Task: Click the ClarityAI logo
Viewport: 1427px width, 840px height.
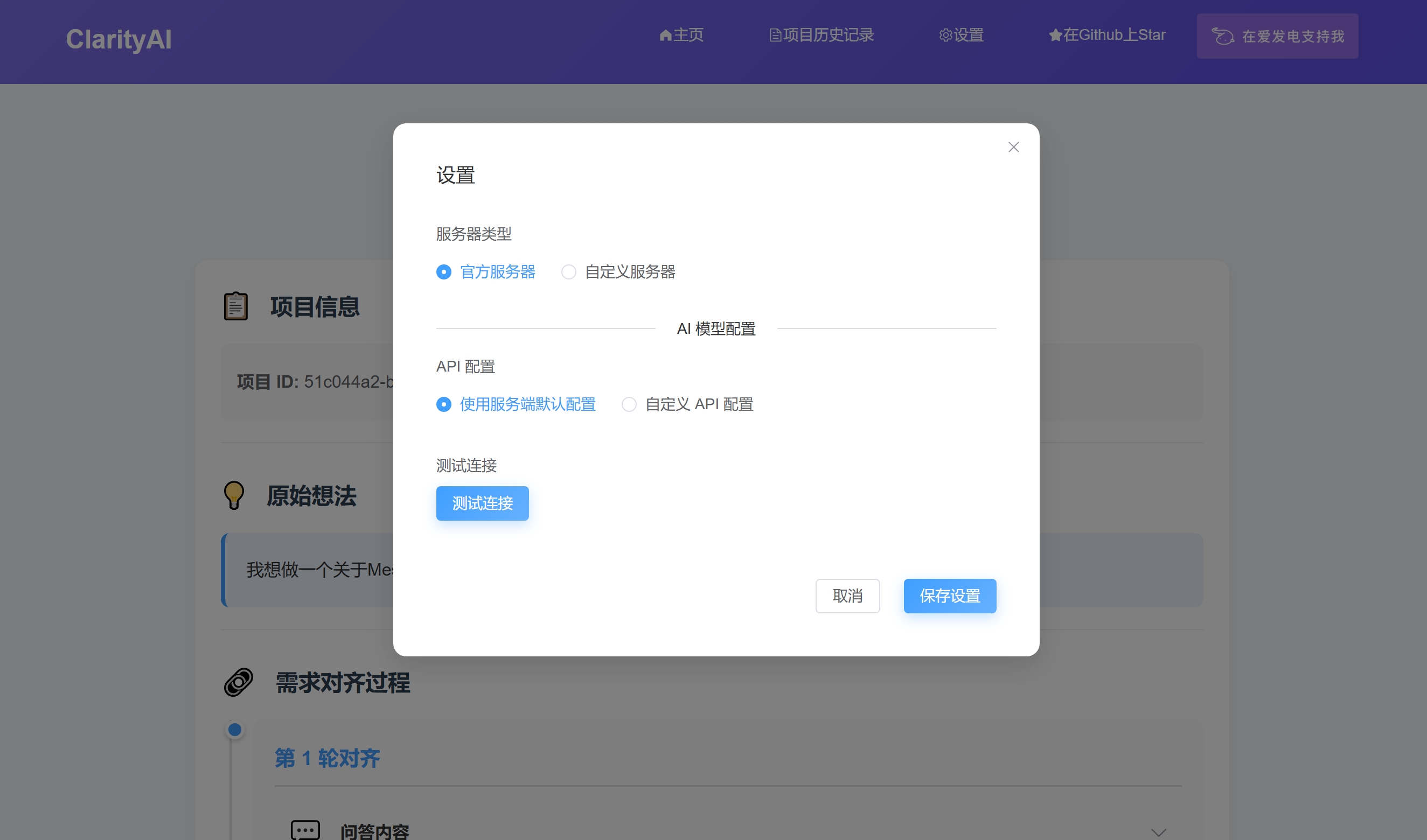Action: (119, 39)
